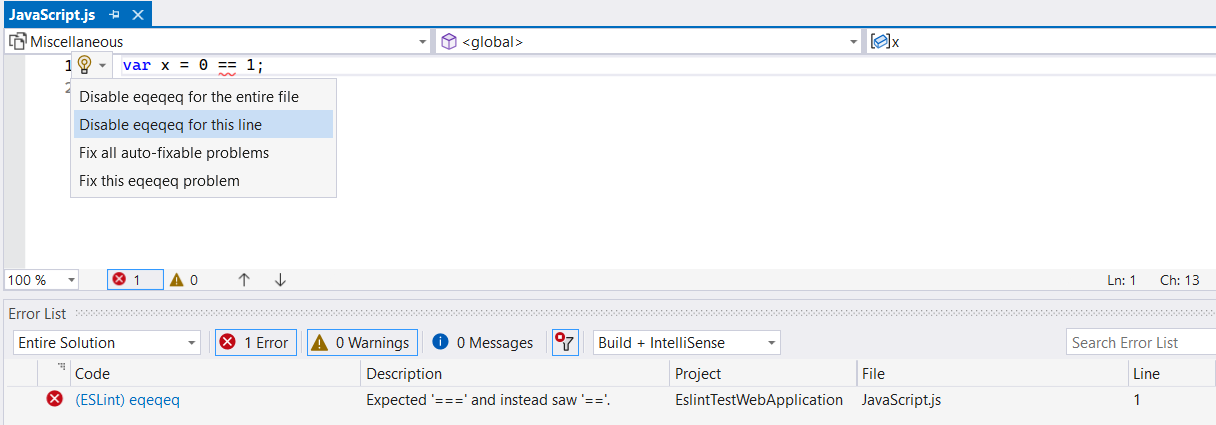Toggle the 0 Messages filter button
Screen dimensions: 1216x425
483,343
